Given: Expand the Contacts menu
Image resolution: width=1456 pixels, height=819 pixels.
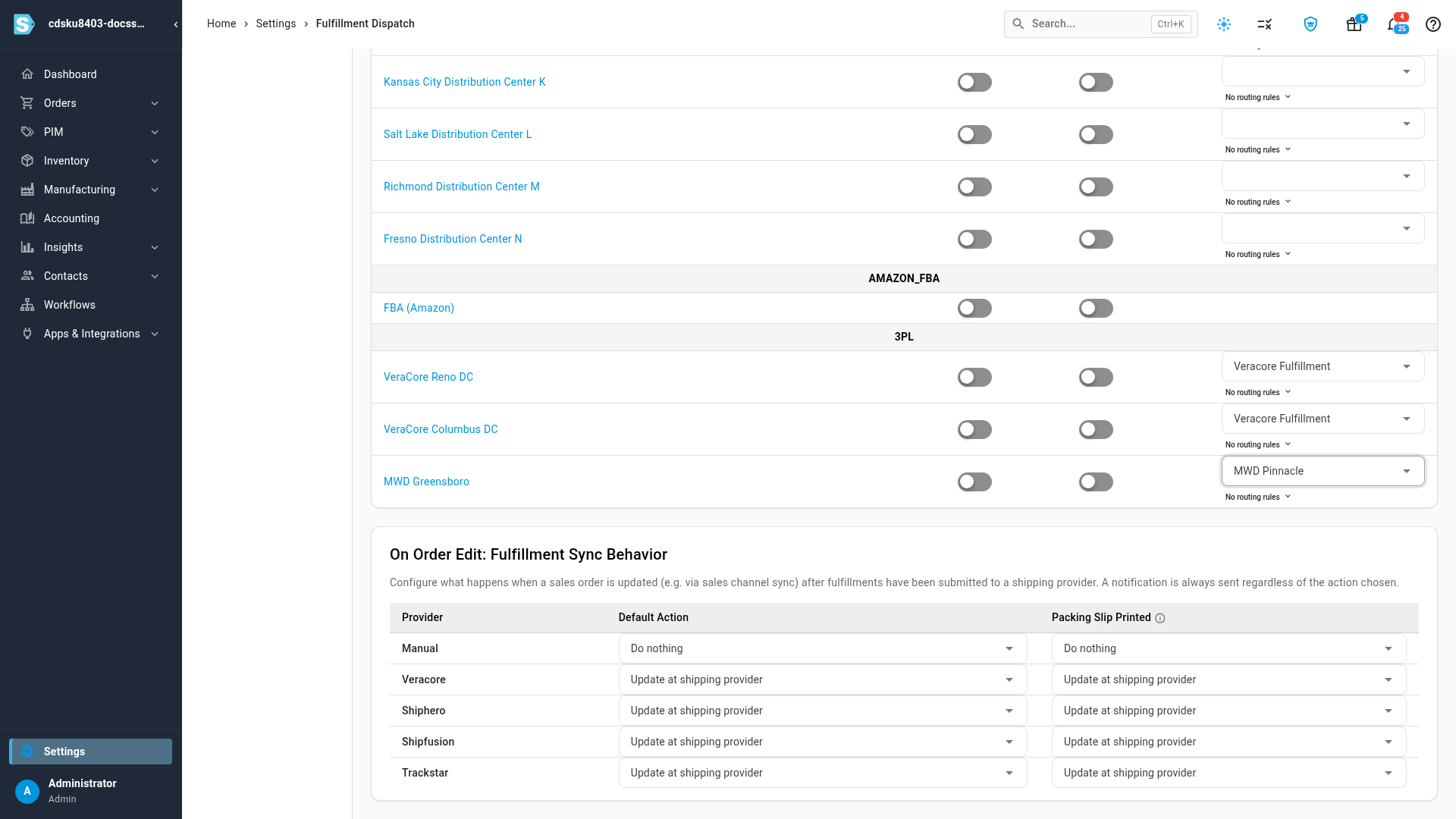Looking at the screenshot, I should point(91,276).
